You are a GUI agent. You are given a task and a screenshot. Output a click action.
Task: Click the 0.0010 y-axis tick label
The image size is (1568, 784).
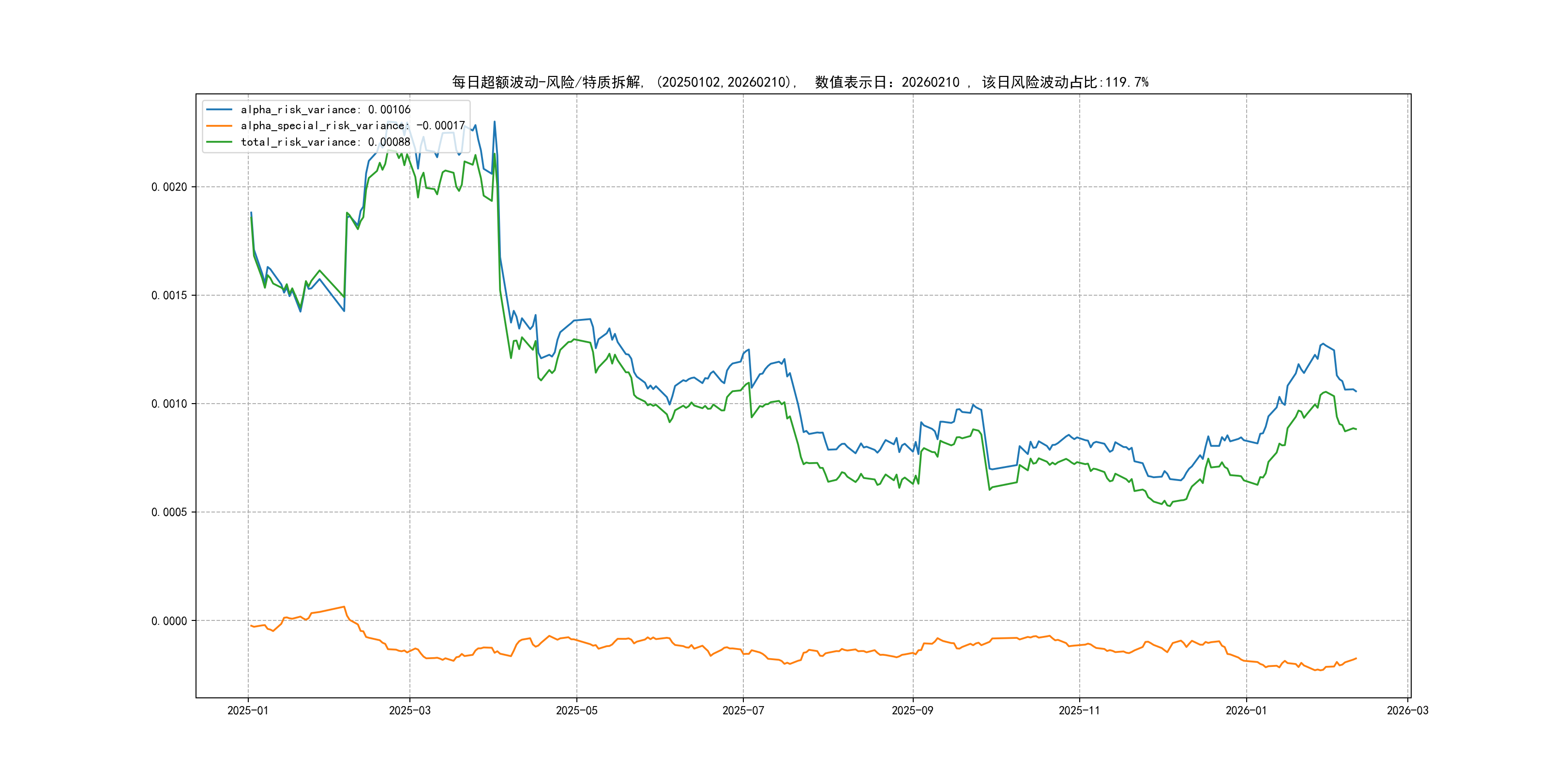(x=169, y=404)
